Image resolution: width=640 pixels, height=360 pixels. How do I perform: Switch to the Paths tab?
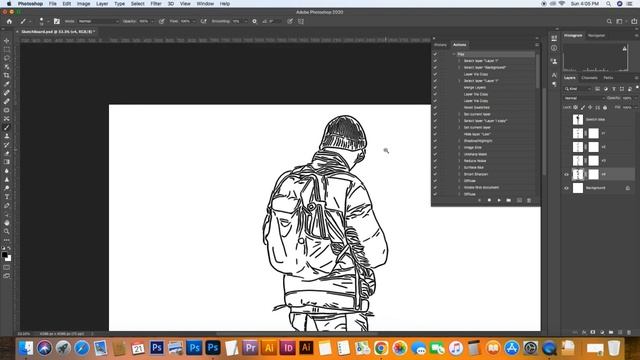point(608,78)
